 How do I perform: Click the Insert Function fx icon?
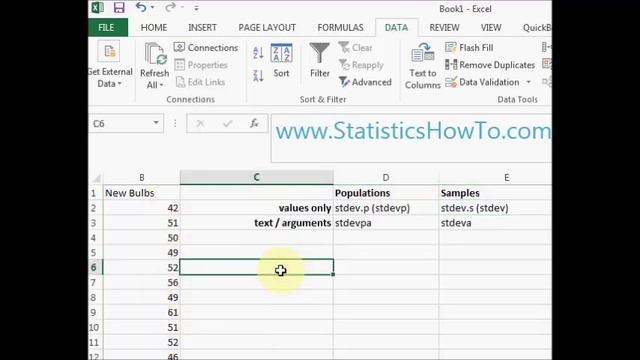(x=254, y=123)
